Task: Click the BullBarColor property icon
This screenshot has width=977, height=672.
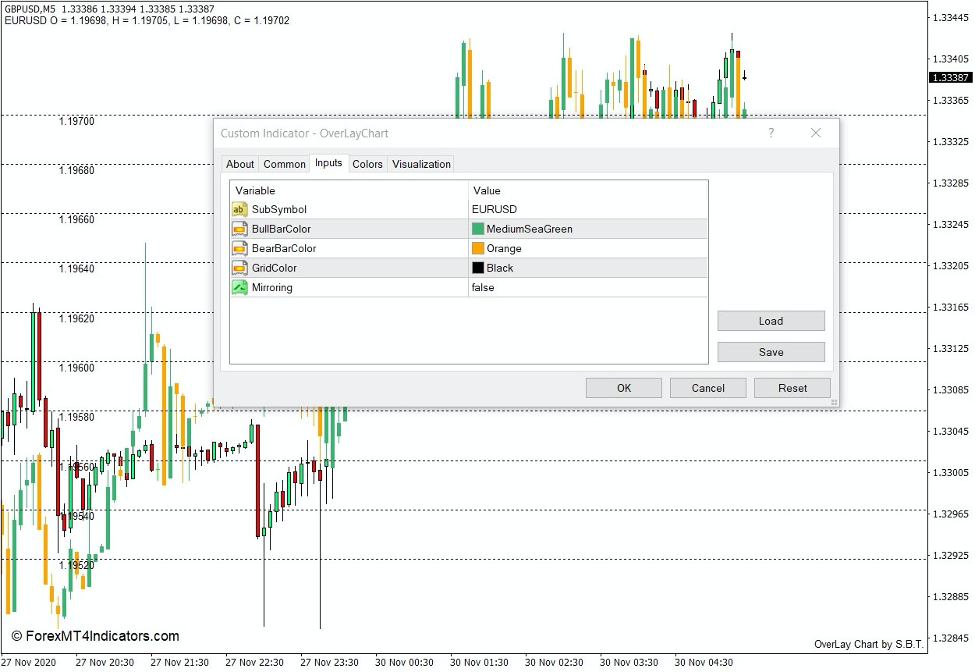Action: tap(237, 229)
